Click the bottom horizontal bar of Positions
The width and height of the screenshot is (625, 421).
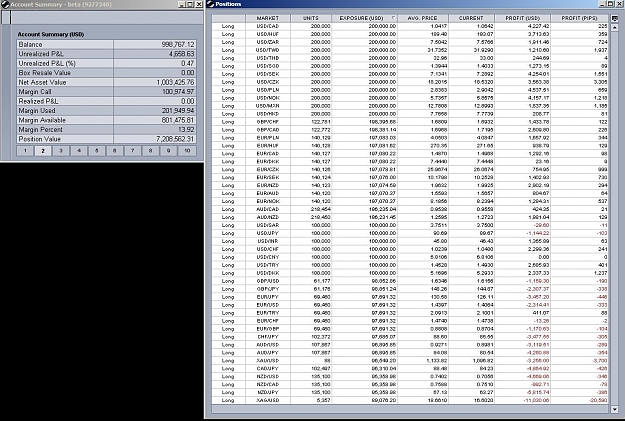pyautogui.click(x=410, y=409)
